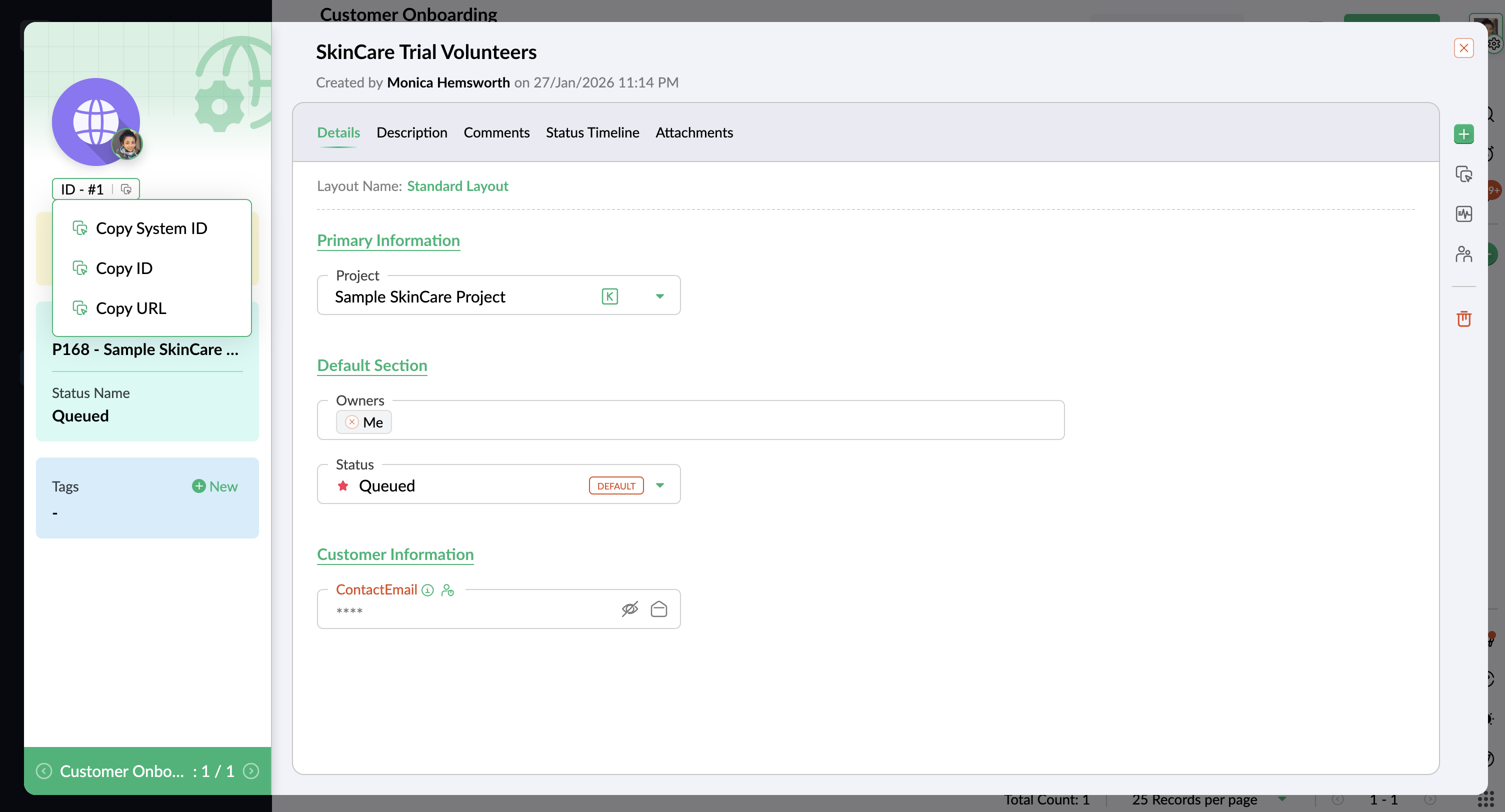The image size is (1505, 812).
Task: Open the activity monitor icon in right sidebar
Action: point(1463,214)
